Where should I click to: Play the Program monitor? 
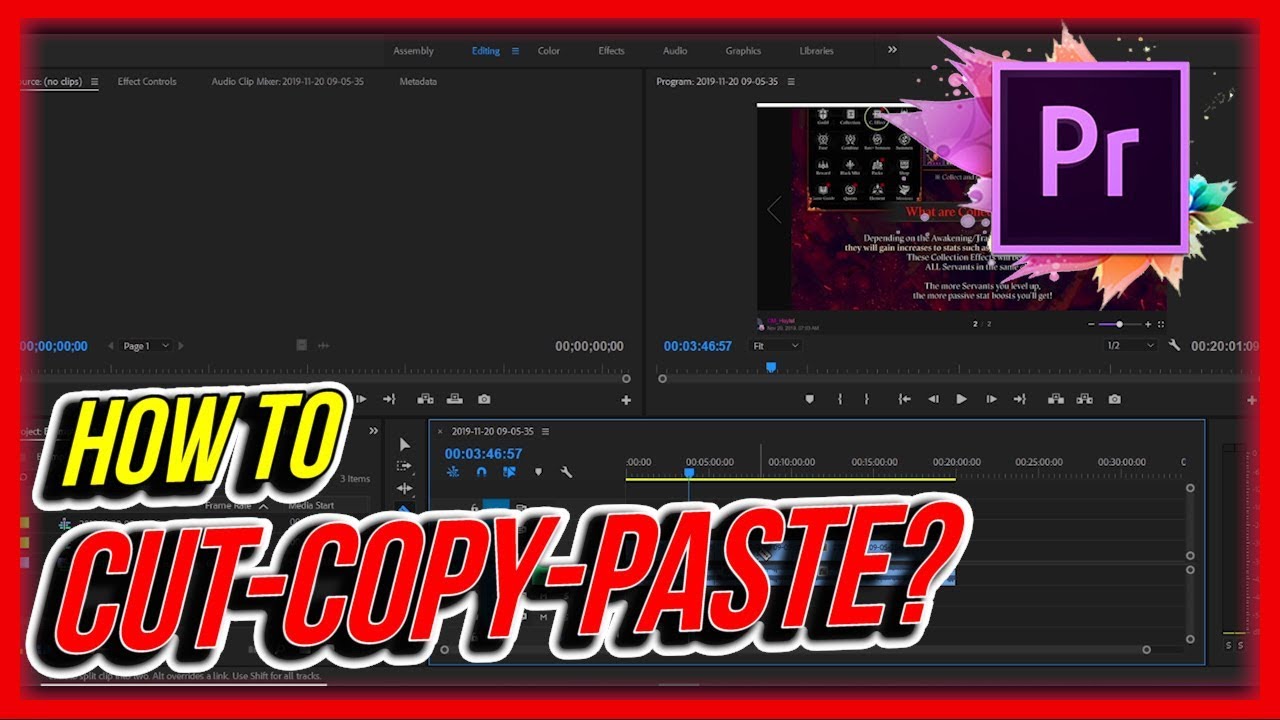[x=961, y=399]
